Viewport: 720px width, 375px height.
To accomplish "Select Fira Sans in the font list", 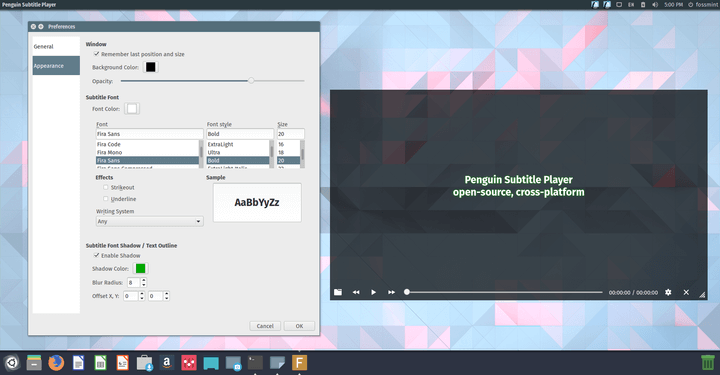I will (147, 160).
